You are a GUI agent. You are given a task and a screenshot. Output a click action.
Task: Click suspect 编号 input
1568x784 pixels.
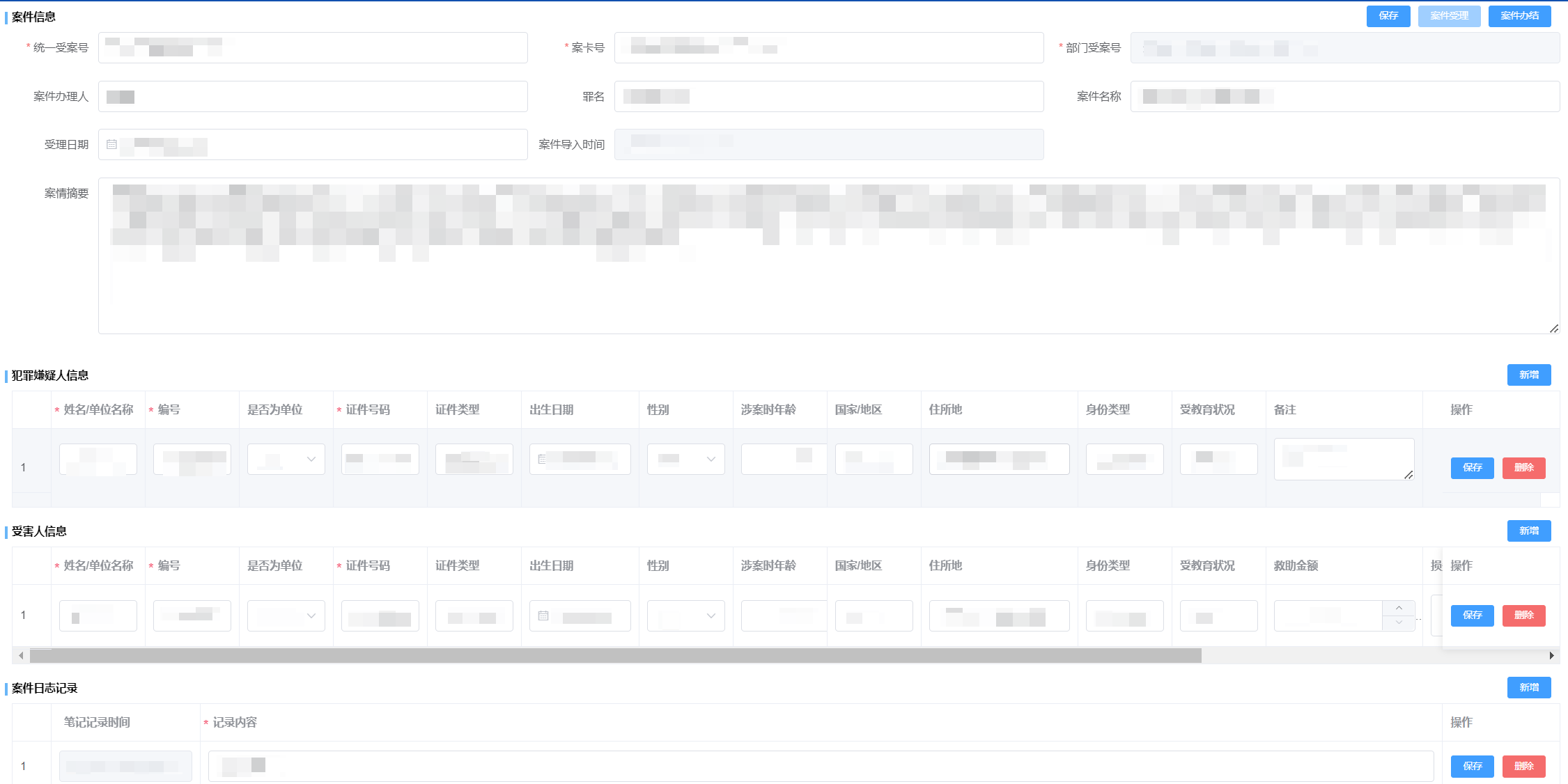coord(192,459)
